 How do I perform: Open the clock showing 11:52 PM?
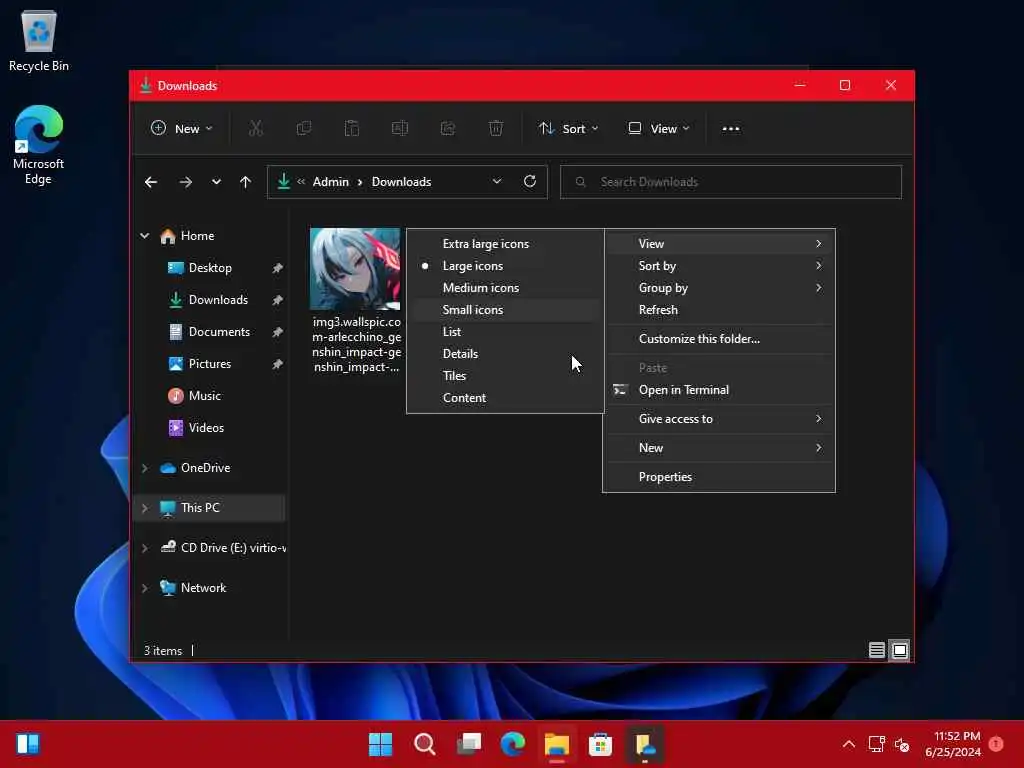[x=953, y=744]
